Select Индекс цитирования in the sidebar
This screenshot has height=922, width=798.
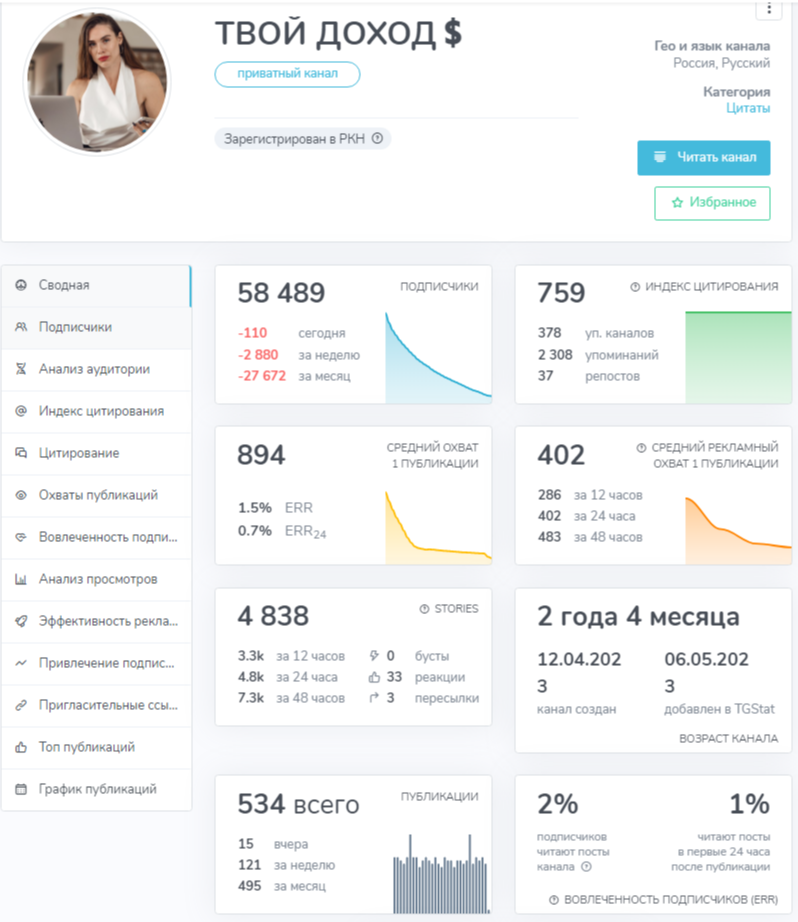96,412
